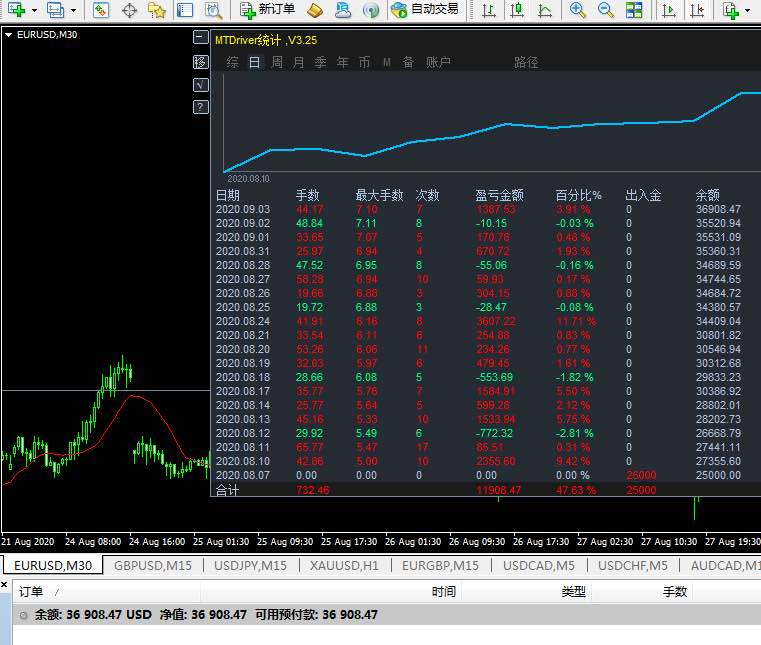Toggle auto scroll chart icon
Image resolution: width=761 pixels, height=645 pixels.
click(x=669, y=10)
